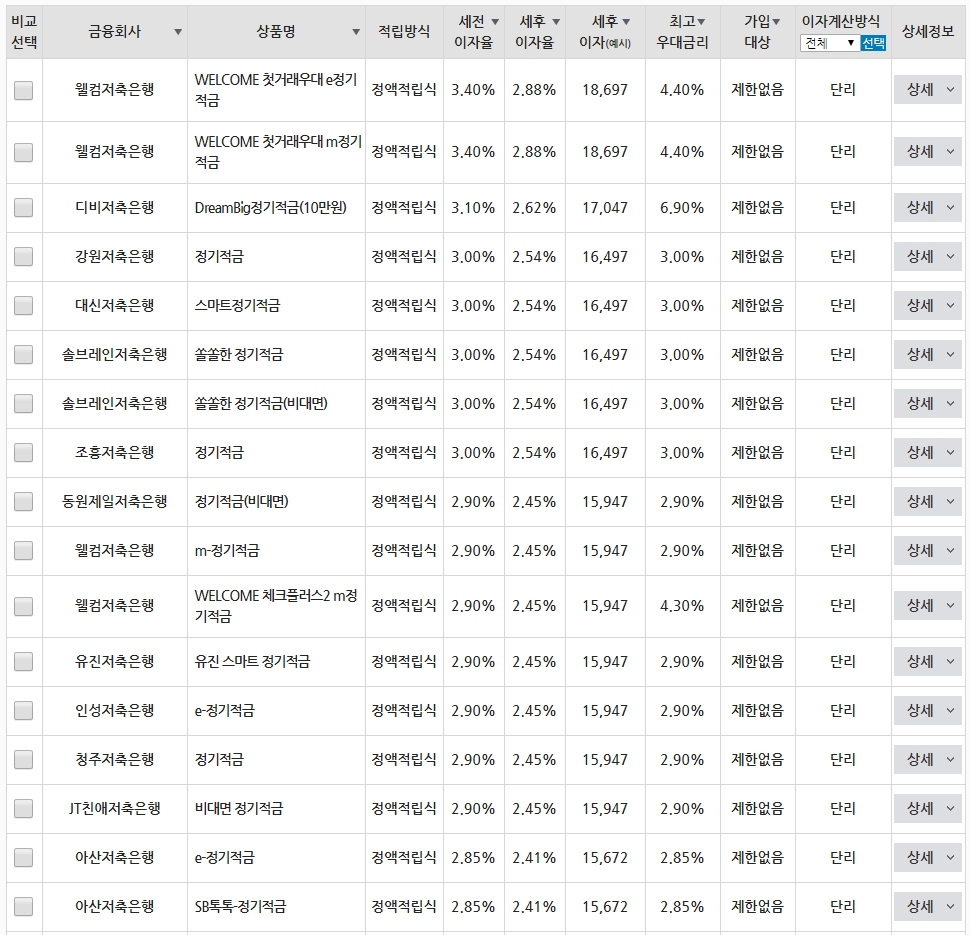Check WELCOME 첫거래우대 m정기적금 compare box
The width and height of the screenshot is (970, 935).
point(24,152)
